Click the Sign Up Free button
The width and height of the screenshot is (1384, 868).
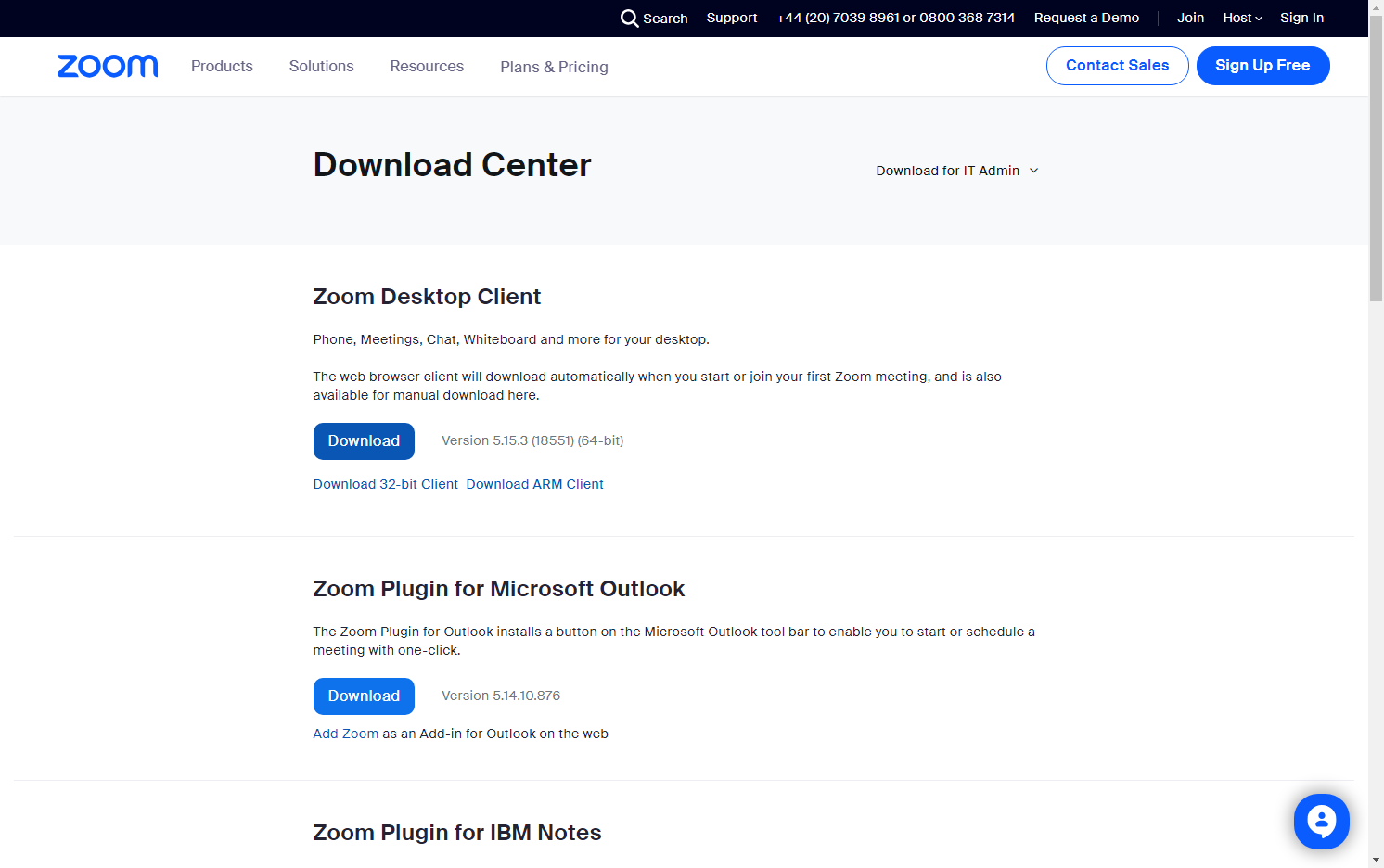point(1262,66)
